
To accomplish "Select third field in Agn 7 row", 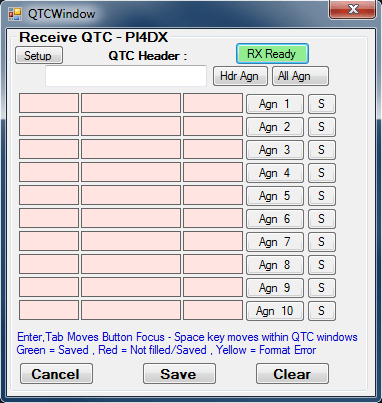I will coord(213,241).
